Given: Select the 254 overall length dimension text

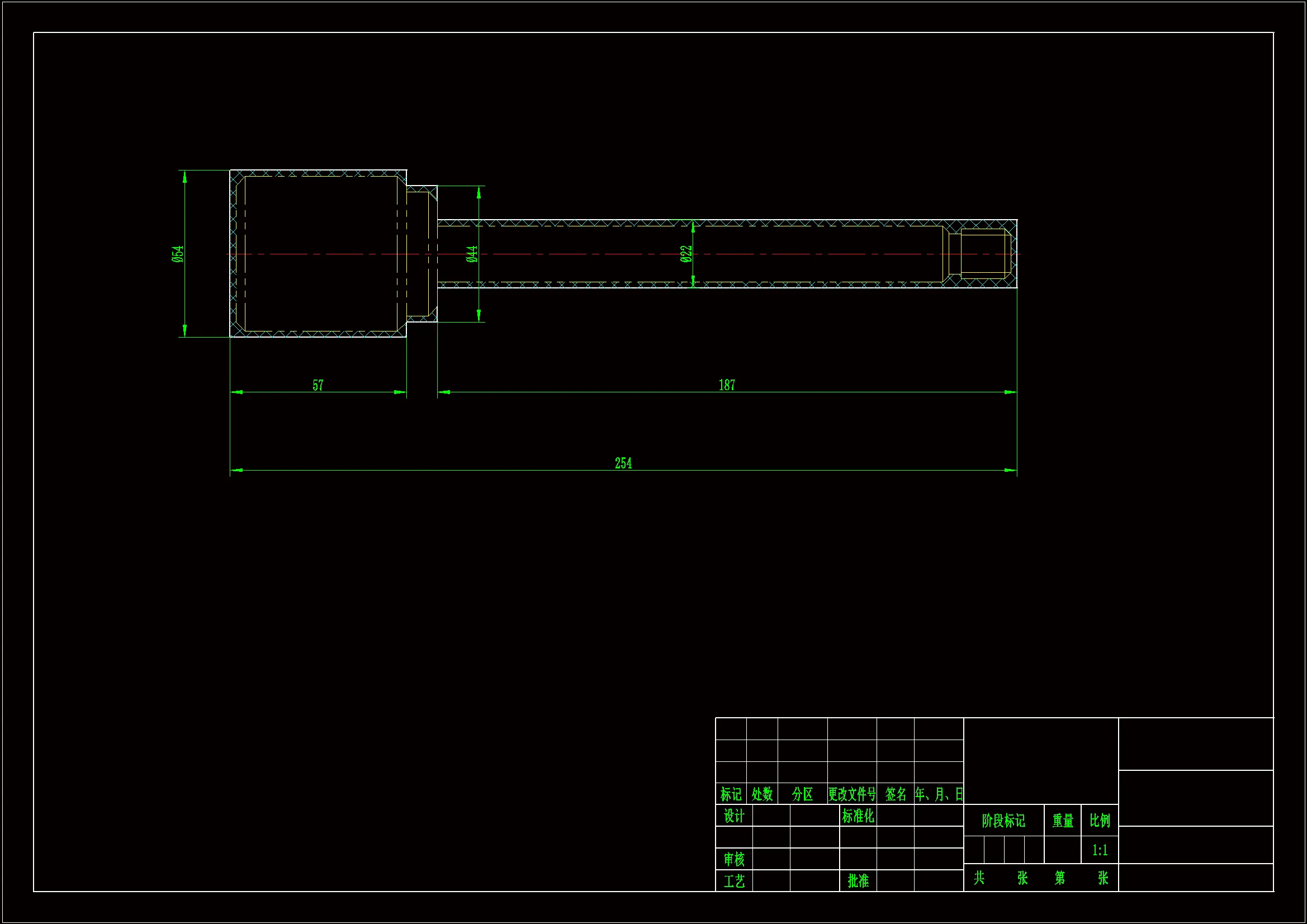Looking at the screenshot, I should coord(623,463).
